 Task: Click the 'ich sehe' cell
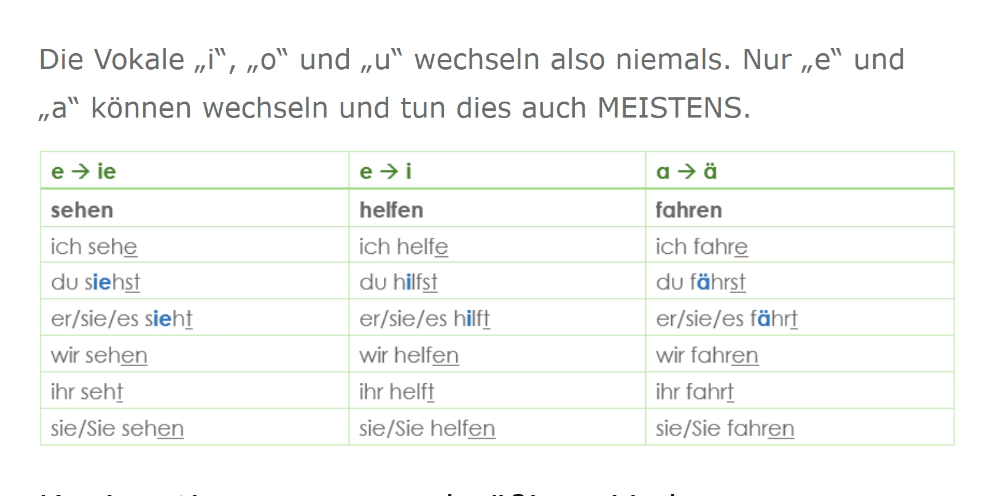94,247
